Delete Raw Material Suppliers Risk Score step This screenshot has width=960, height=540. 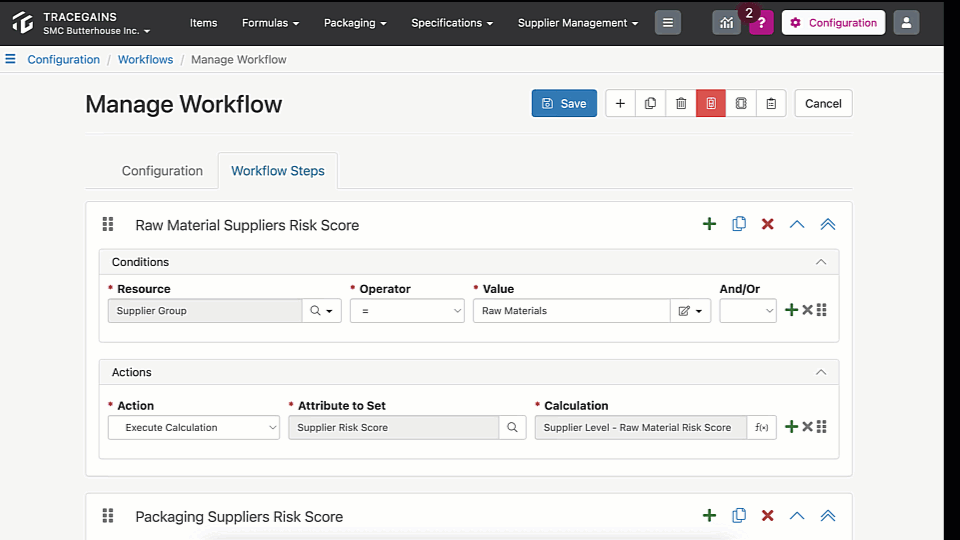pyautogui.click(x=767, y=224)
